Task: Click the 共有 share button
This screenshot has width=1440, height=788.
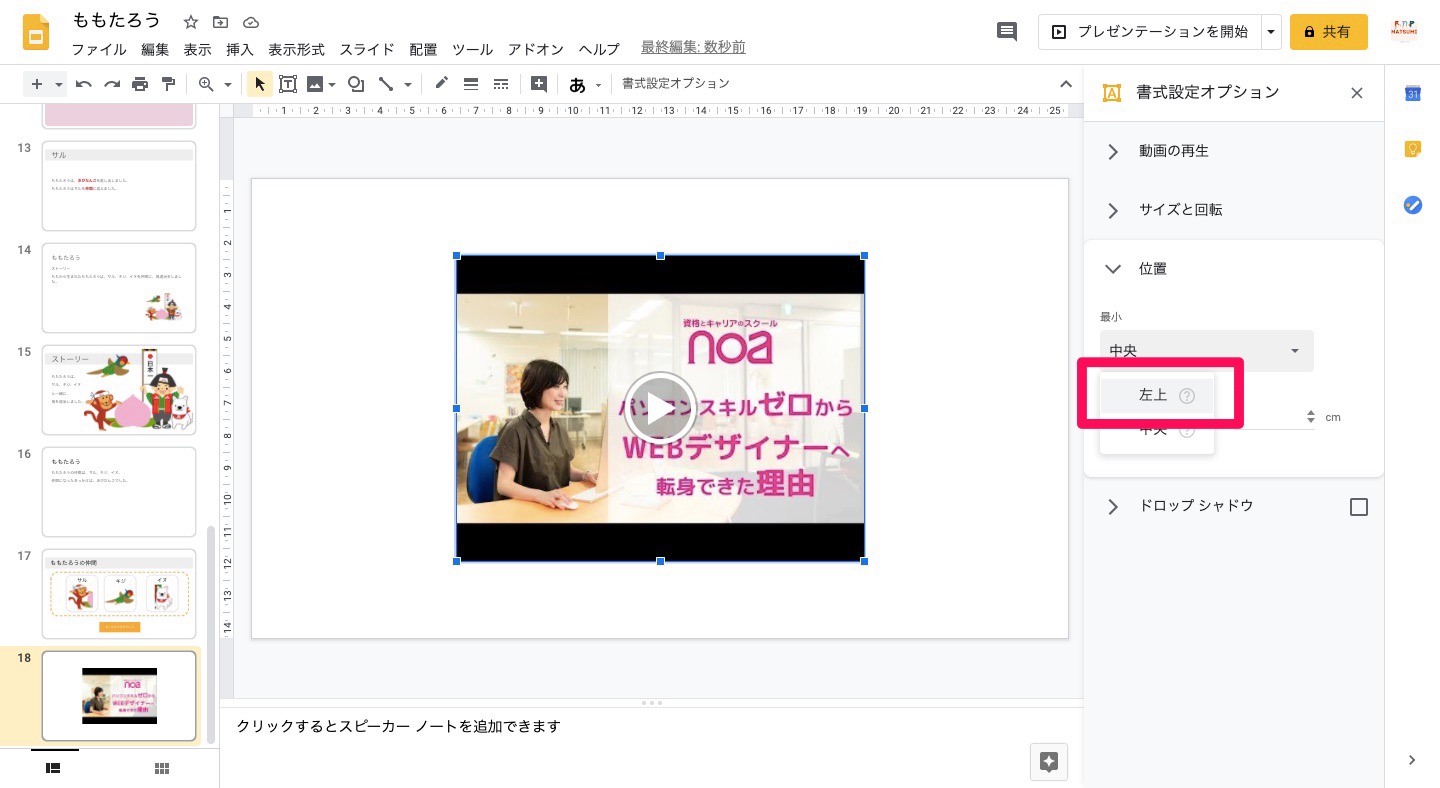Action: point(1328,32)
